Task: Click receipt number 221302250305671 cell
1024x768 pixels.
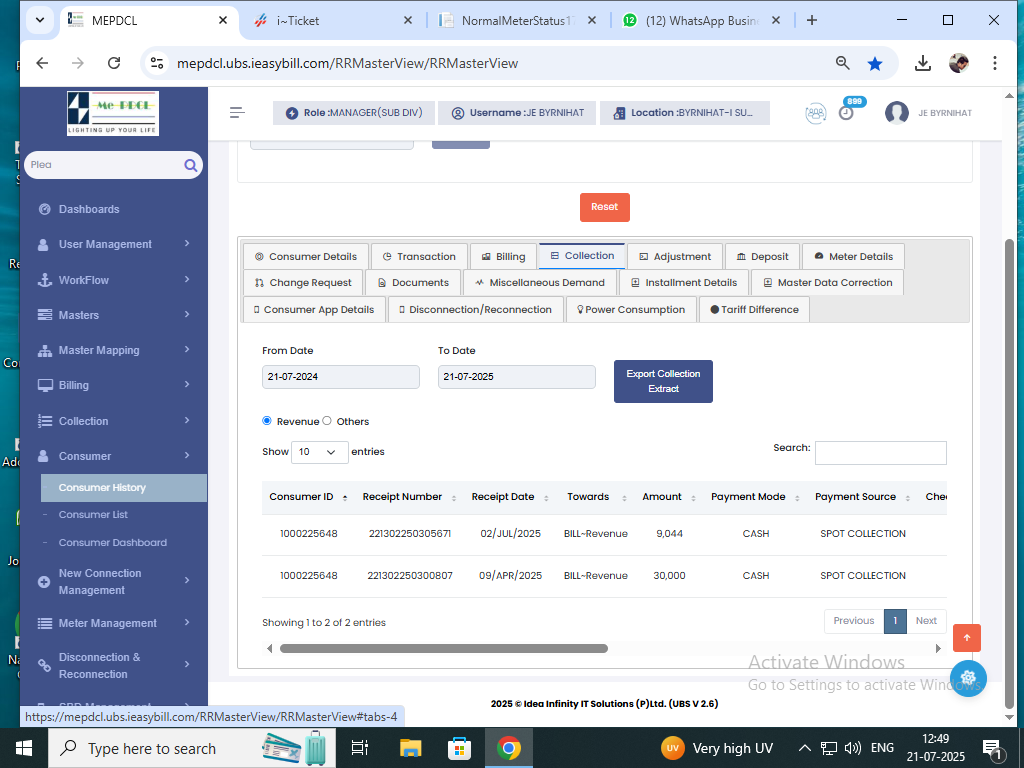Action: [409, 534]
